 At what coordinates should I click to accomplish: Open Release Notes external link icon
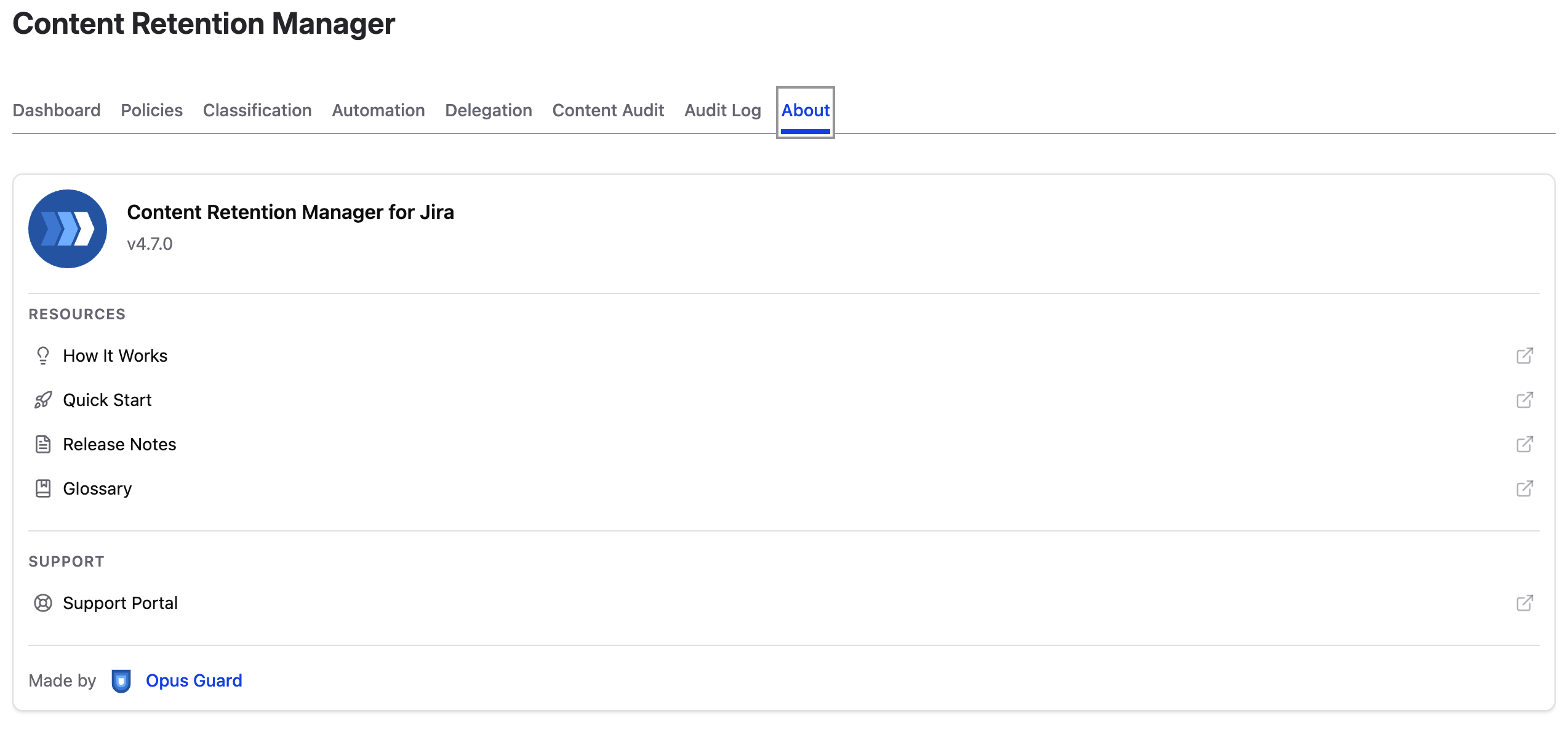pyautogui.click(x=1524, y=444)
